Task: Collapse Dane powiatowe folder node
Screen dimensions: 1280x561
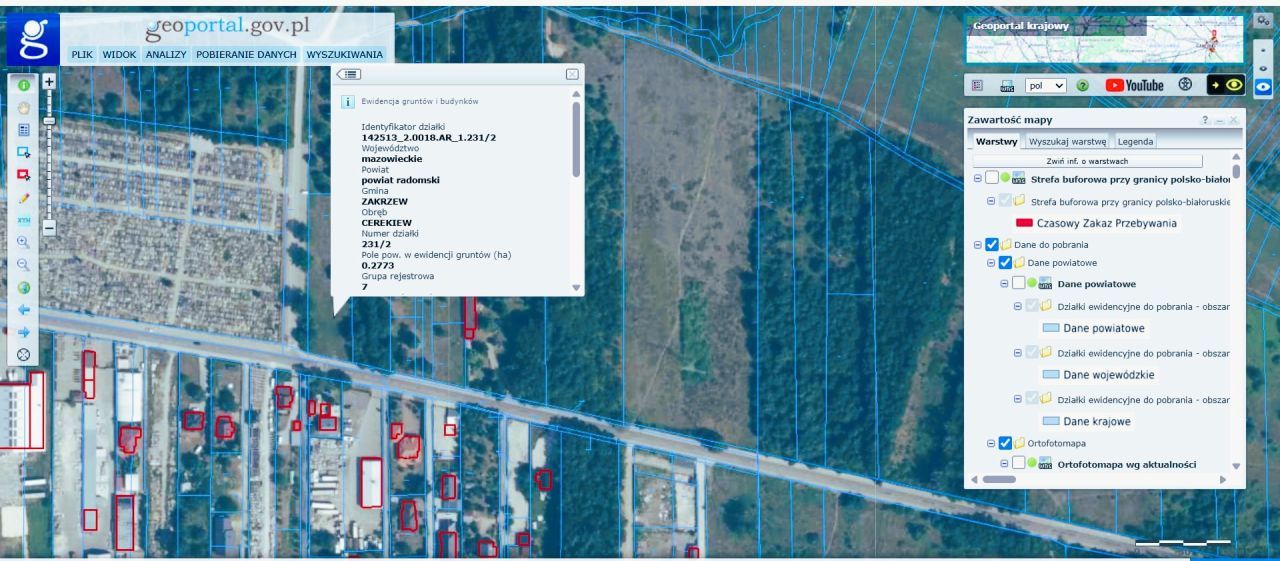Action: click(991, 263)
